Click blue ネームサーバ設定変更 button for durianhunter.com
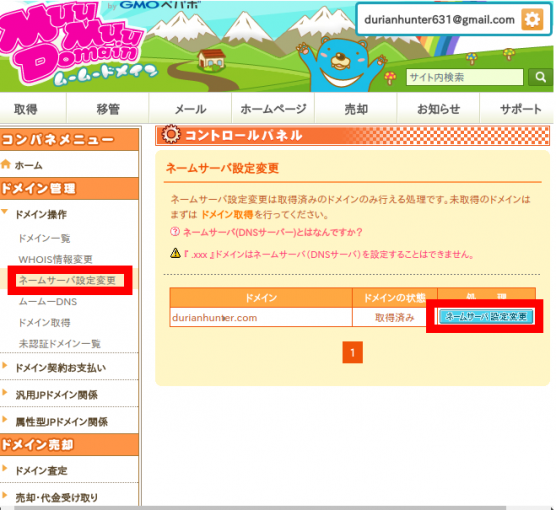Viewport: 556px width, 510px height. pyautogui.click(x=486, y=316)
